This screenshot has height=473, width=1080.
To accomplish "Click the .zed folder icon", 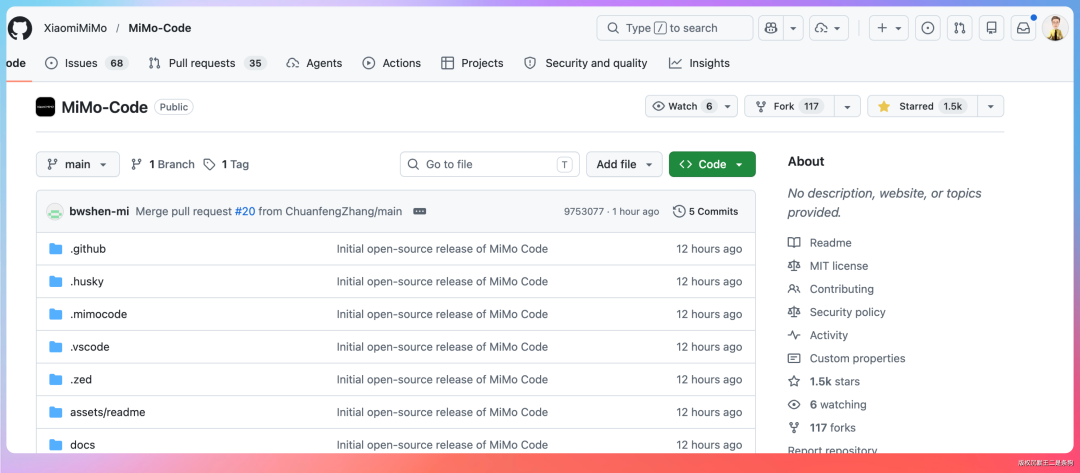I will (56, 379).
